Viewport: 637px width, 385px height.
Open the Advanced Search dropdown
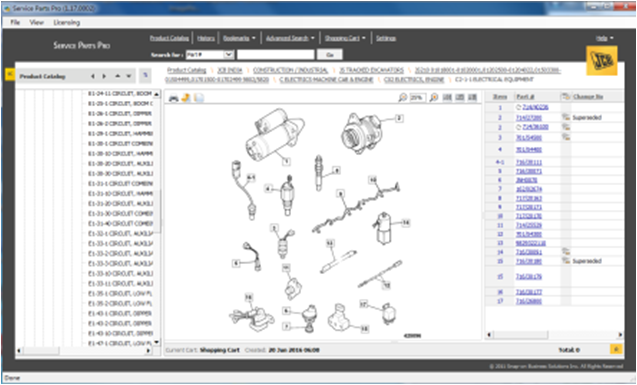click(290, 38)
